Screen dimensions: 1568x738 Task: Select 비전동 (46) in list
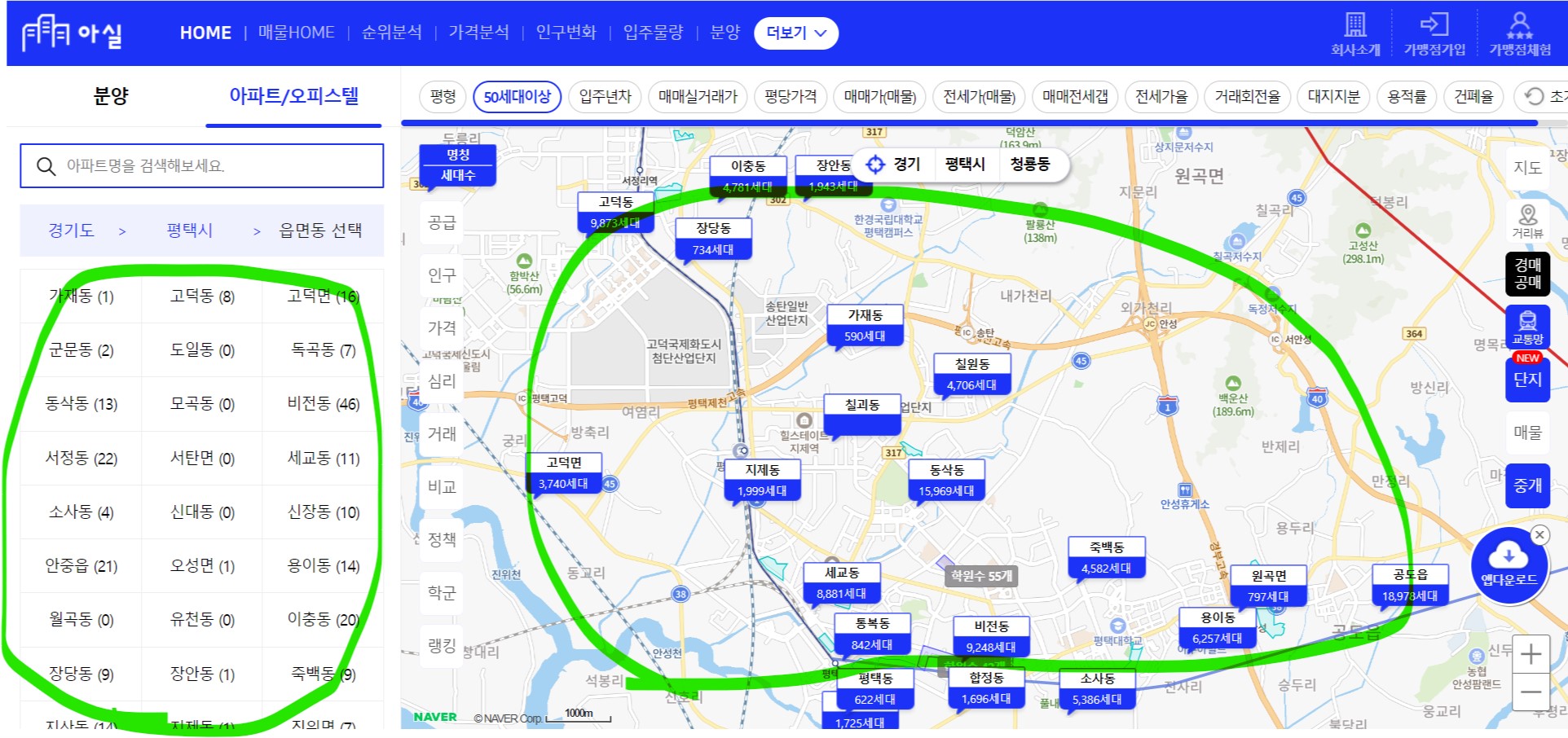[x=324, y=403]
